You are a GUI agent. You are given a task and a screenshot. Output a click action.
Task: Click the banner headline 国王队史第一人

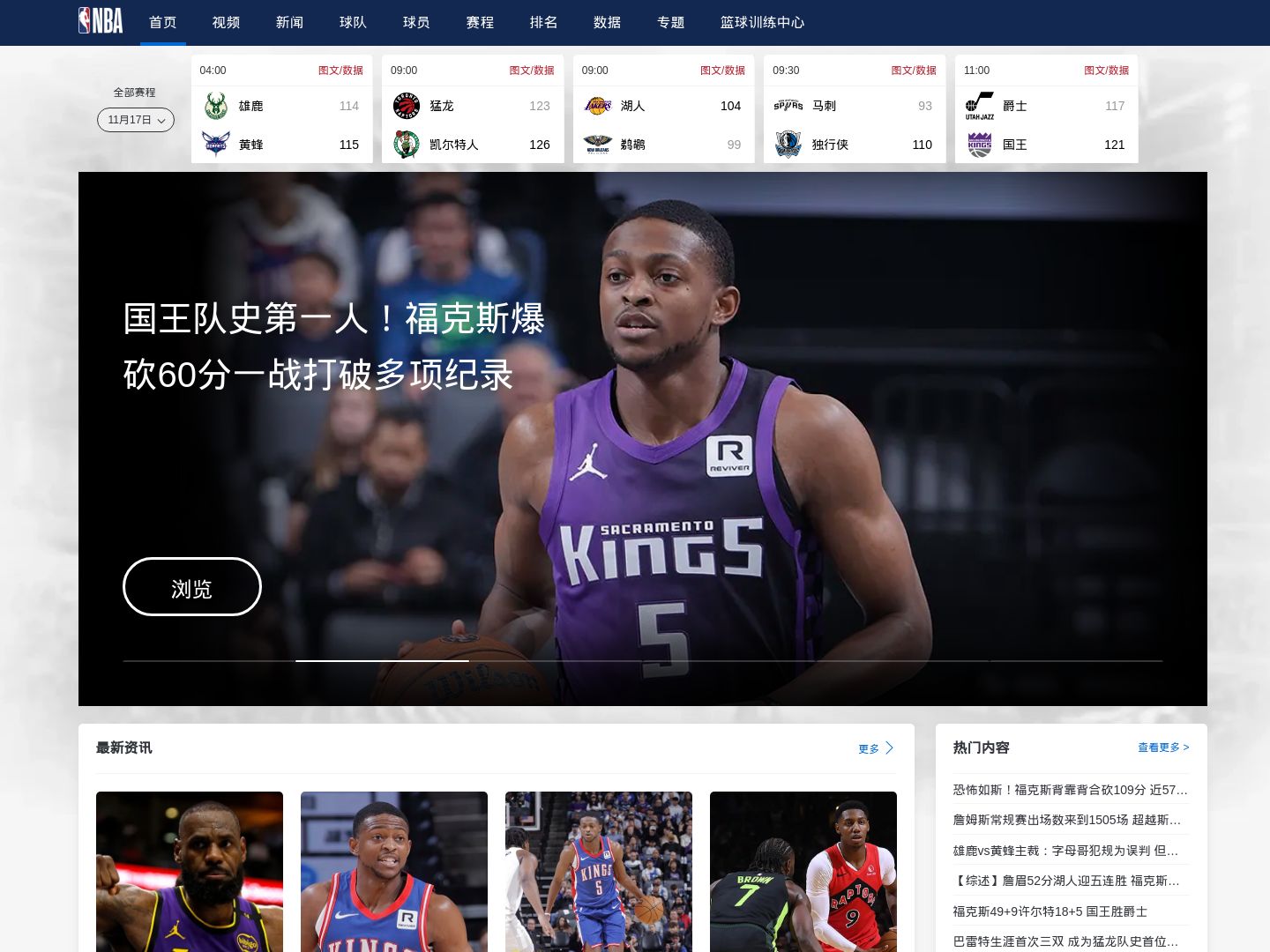[x=333, y=346]
